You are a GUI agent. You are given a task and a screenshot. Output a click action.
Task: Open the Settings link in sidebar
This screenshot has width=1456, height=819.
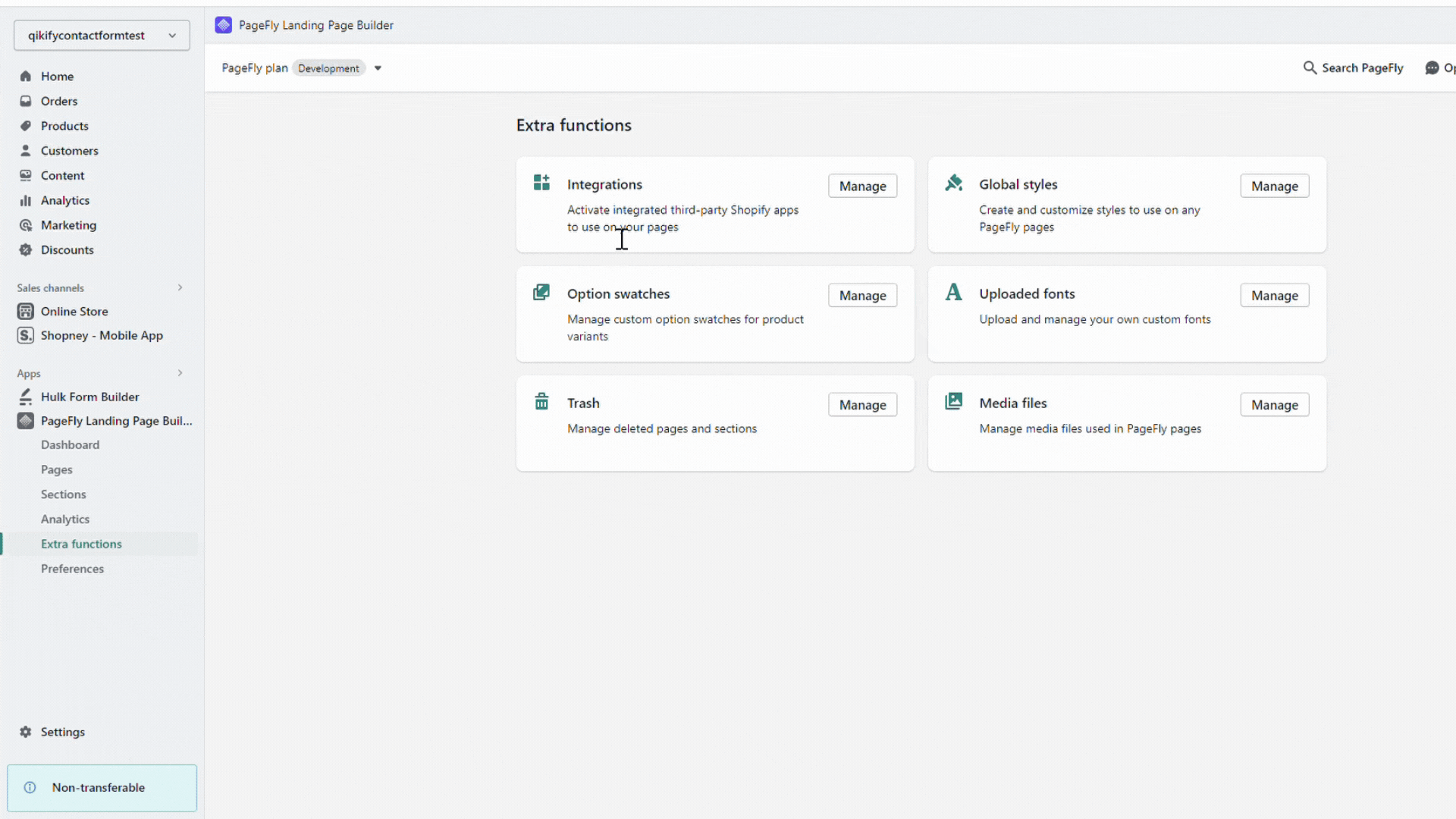pos(63,733)
